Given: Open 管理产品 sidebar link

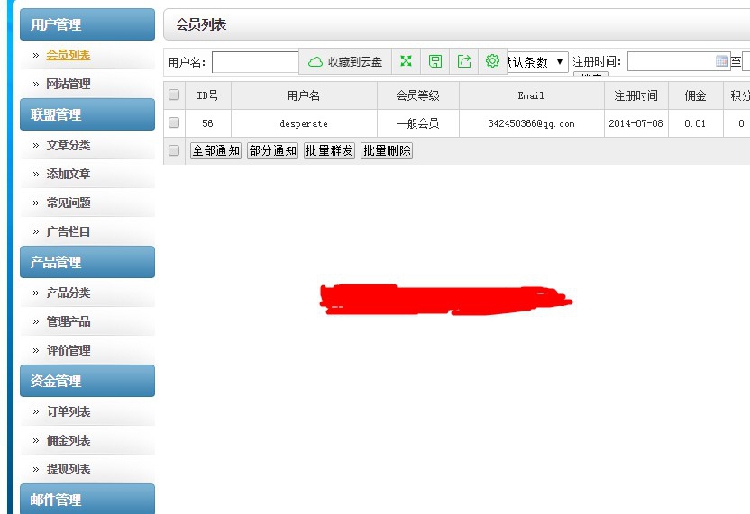Looking at the screenshot, I should [x=68, y=322].
